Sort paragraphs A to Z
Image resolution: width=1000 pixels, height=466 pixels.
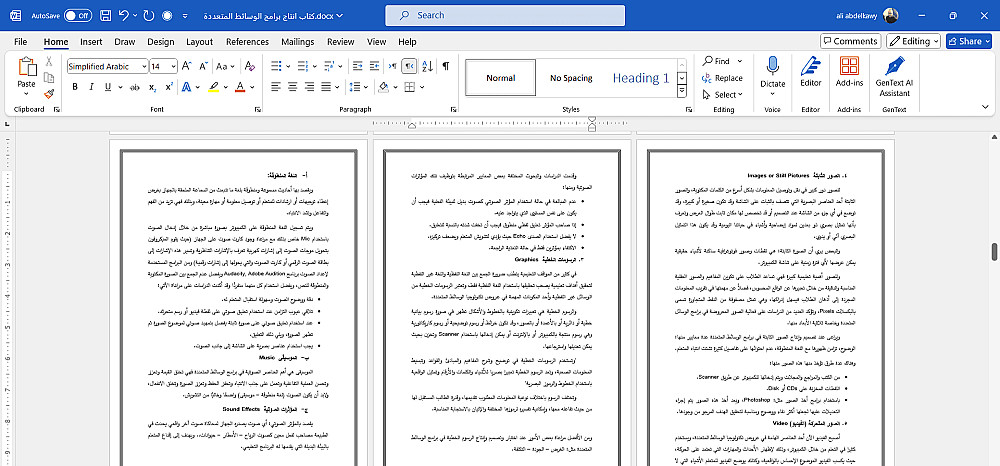pyautogui.click(x=428, y=66)
